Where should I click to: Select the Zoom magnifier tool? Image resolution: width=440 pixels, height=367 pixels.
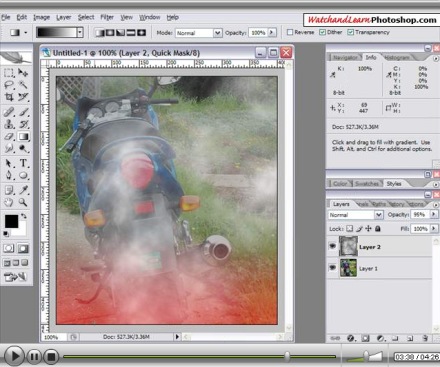tap(23, 202)
